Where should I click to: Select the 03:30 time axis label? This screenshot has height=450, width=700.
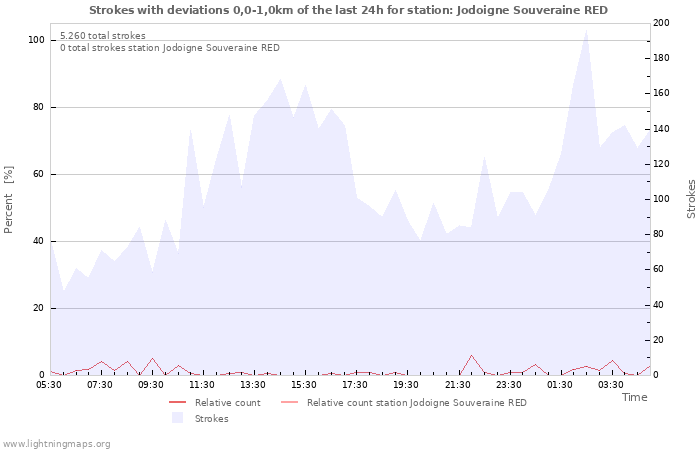click(x=610, y=385)
